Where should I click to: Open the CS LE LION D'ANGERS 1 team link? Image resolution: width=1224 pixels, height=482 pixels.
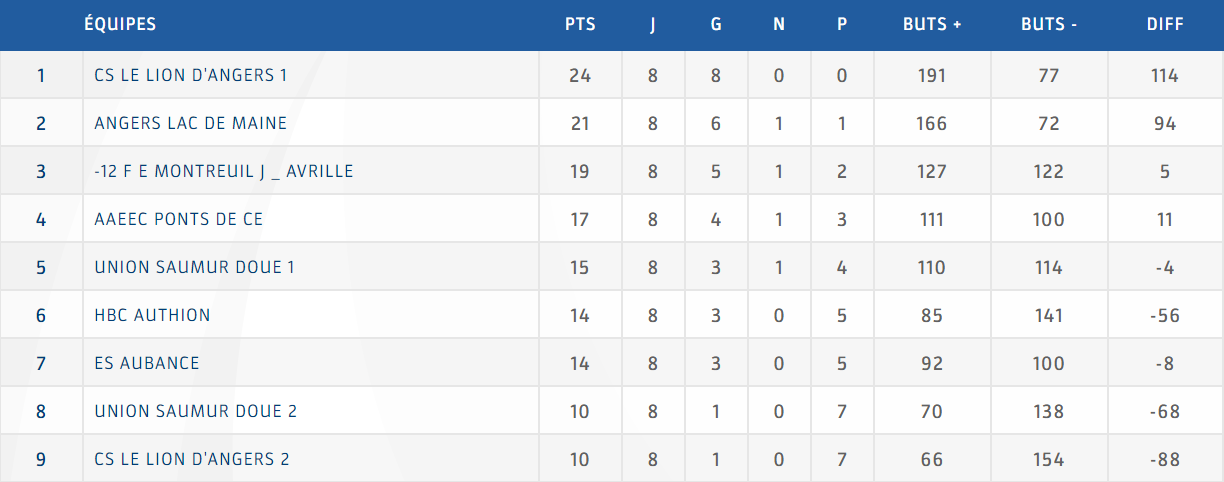point(190,75)
